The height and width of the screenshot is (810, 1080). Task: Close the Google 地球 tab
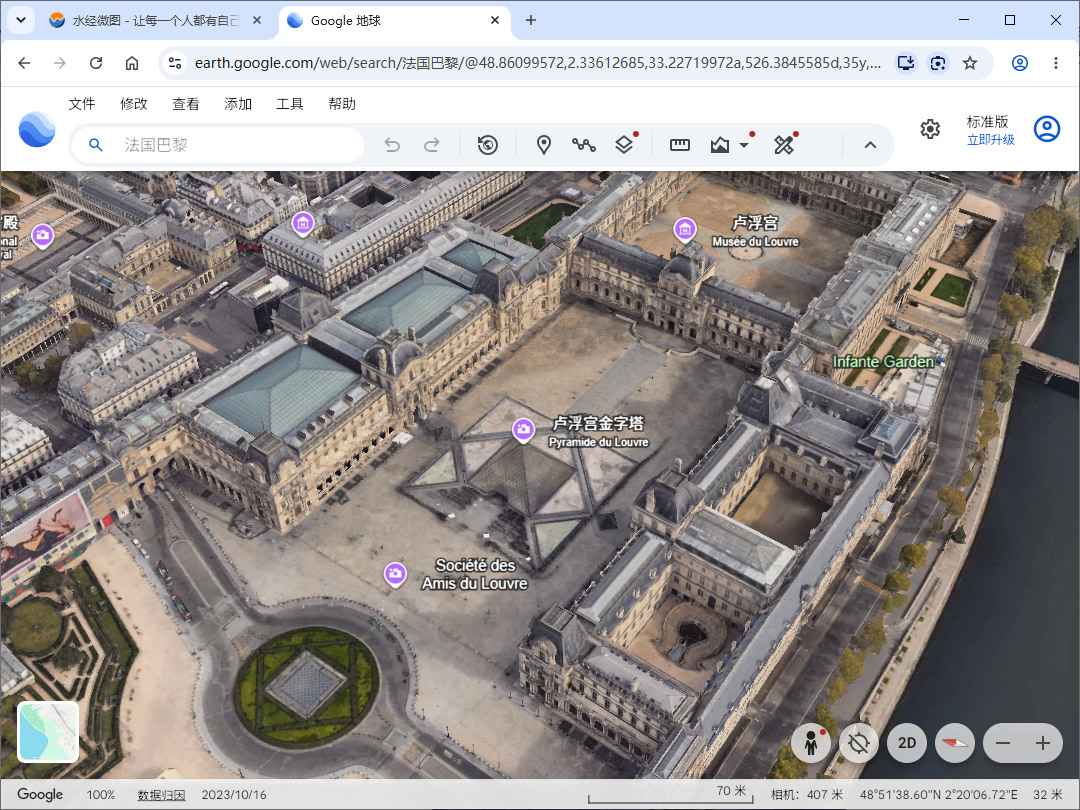(495, 21)
